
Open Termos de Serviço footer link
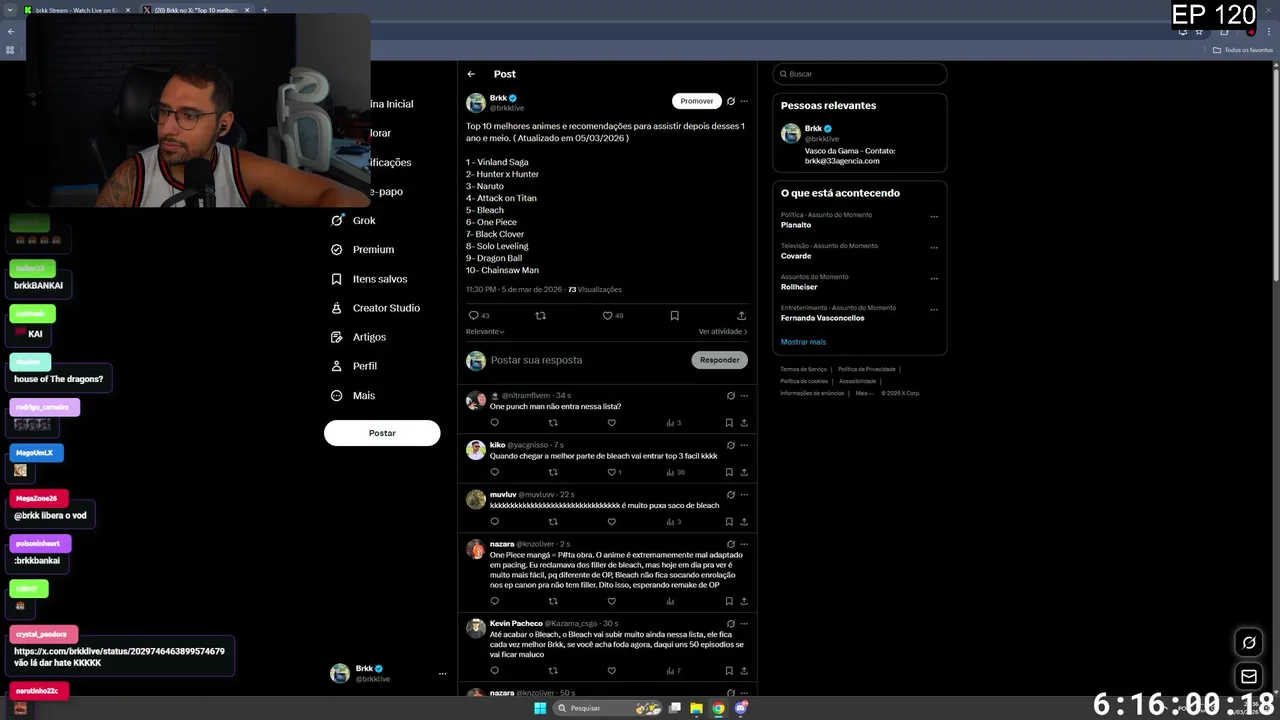tap(804, 369)
